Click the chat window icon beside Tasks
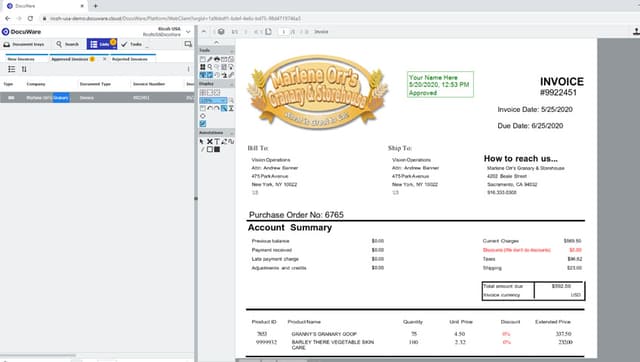Screen dimensions: 640x362 click(x=188, y=44)
